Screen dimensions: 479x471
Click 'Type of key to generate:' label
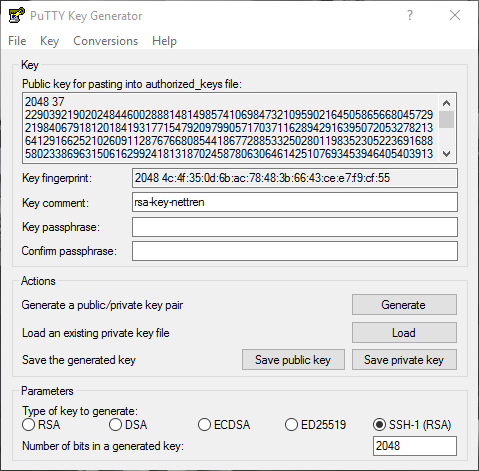point(80,411)
